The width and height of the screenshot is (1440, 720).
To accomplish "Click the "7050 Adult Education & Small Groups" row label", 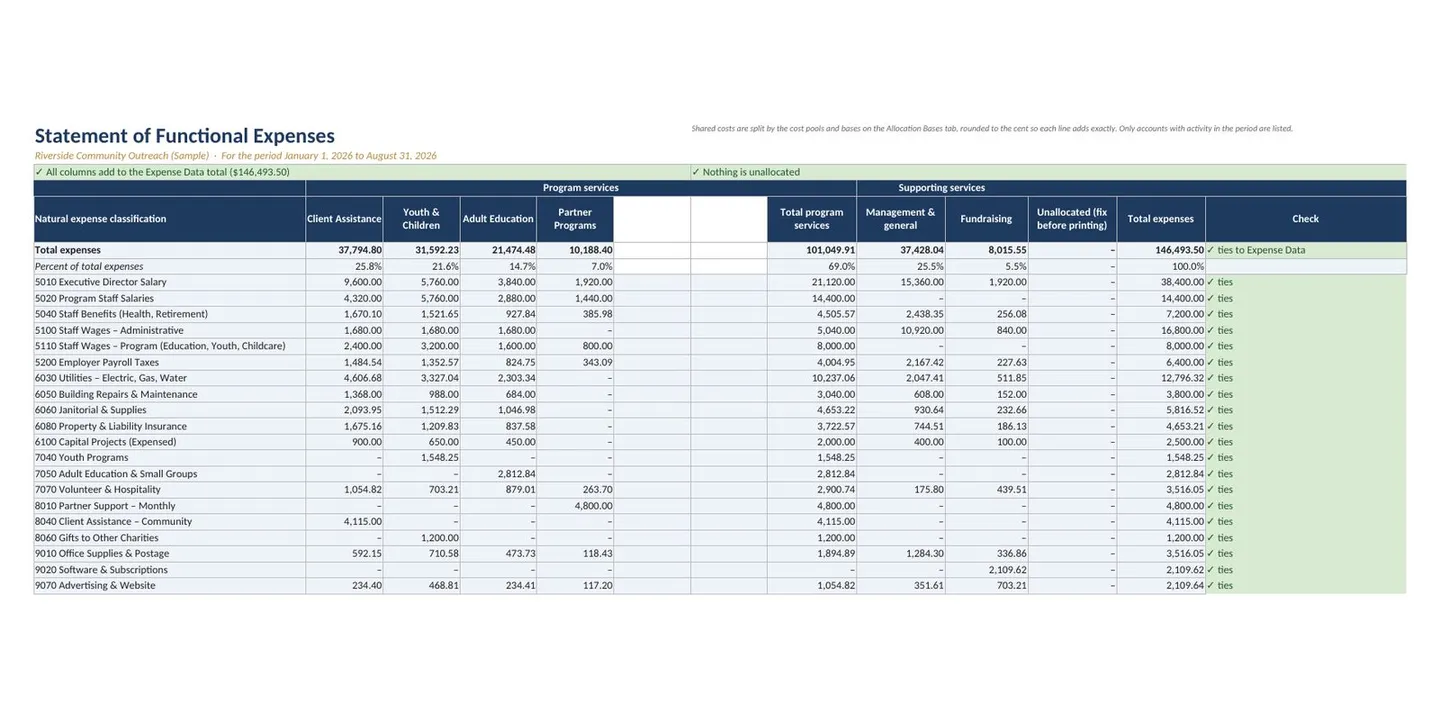I will click(116, 474).
